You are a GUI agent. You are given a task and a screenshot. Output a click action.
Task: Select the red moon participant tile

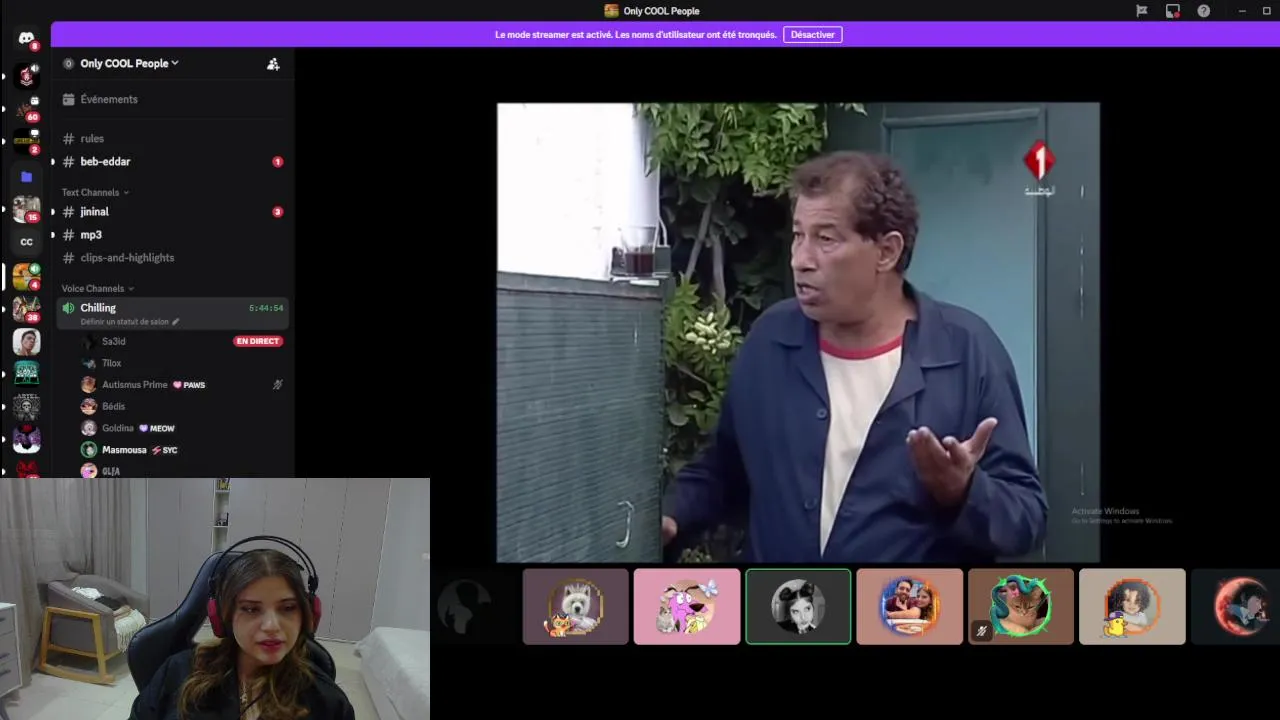click(1235, 607)
